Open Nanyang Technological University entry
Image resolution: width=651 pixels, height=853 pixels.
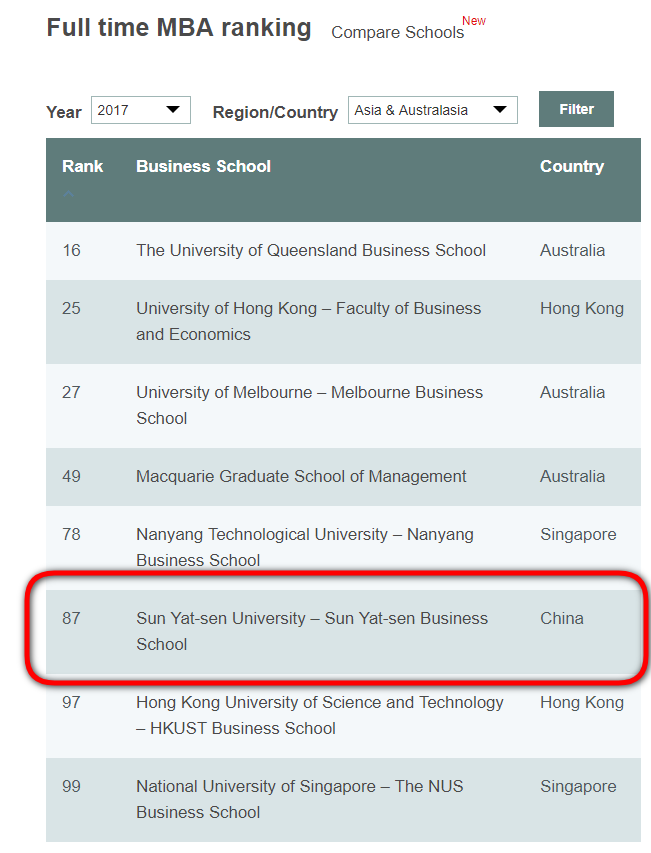coord(304,547)
